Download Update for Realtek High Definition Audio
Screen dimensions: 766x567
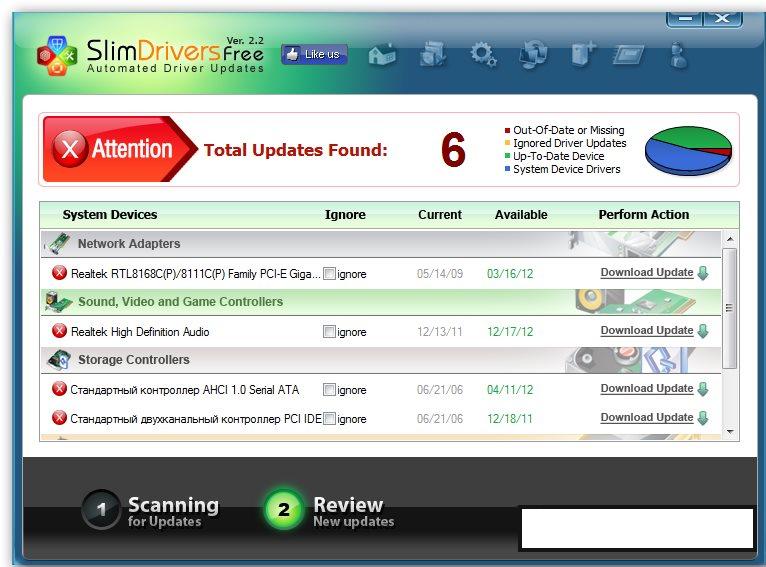(x=647, y=331)
